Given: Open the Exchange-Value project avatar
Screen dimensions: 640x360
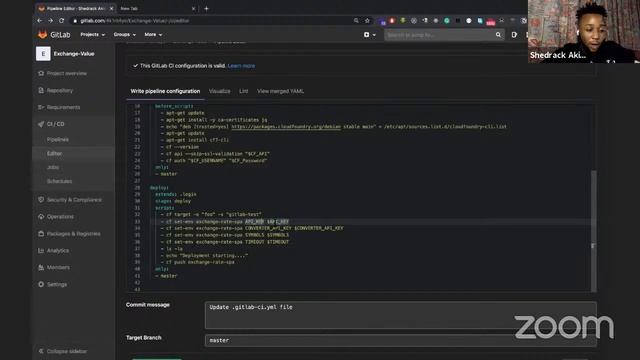Looking at the screenshot, I should click(43, 53).
